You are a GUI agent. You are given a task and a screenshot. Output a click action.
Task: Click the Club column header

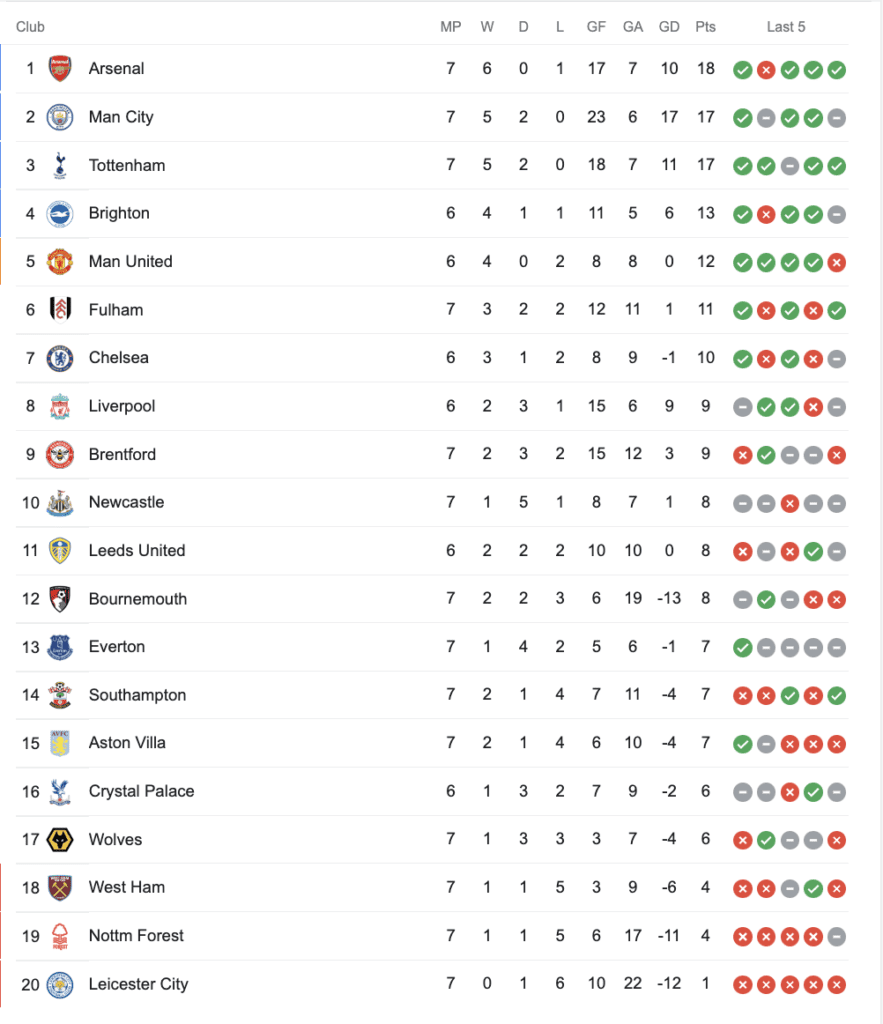point(30,27)
